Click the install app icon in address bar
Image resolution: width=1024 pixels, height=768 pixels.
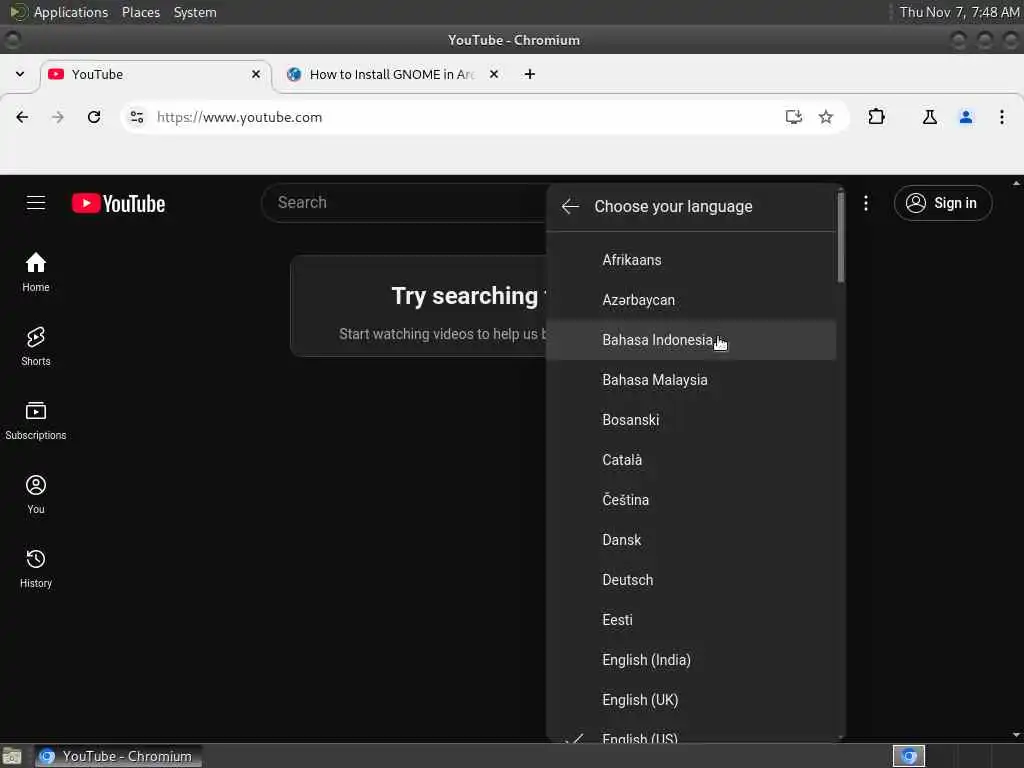coord(793,117)
